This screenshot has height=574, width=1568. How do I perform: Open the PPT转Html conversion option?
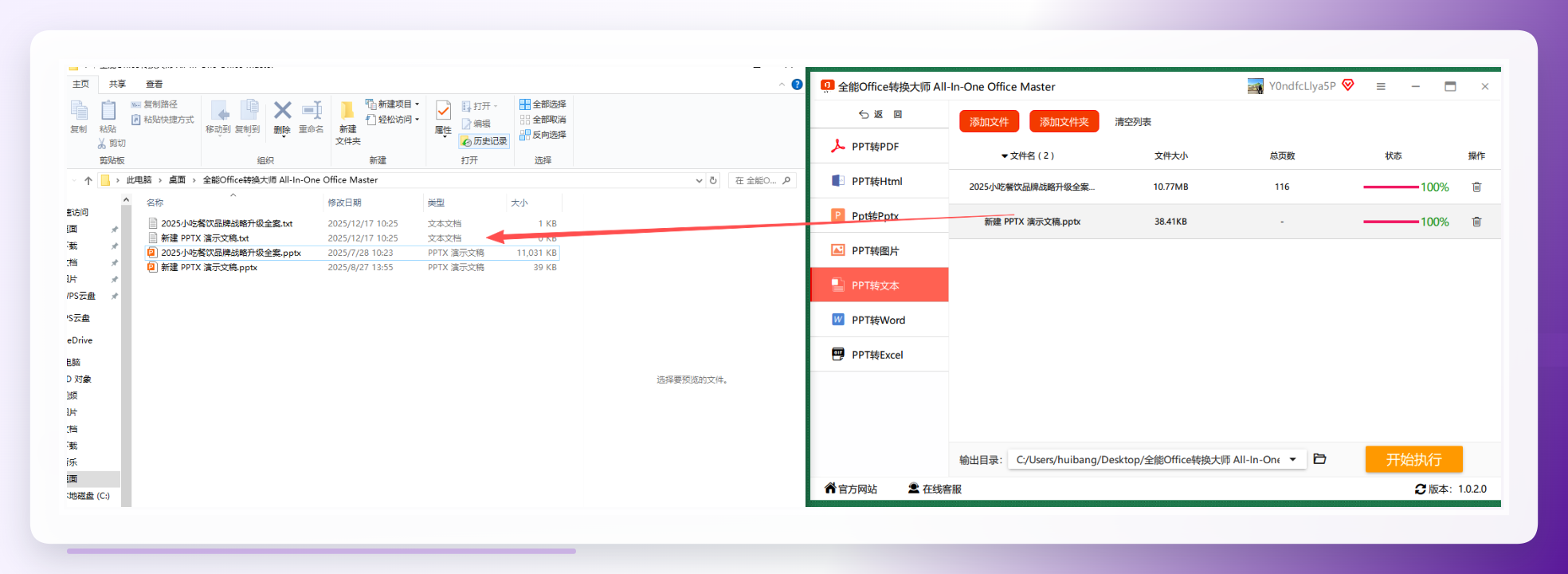coord(879,181)
